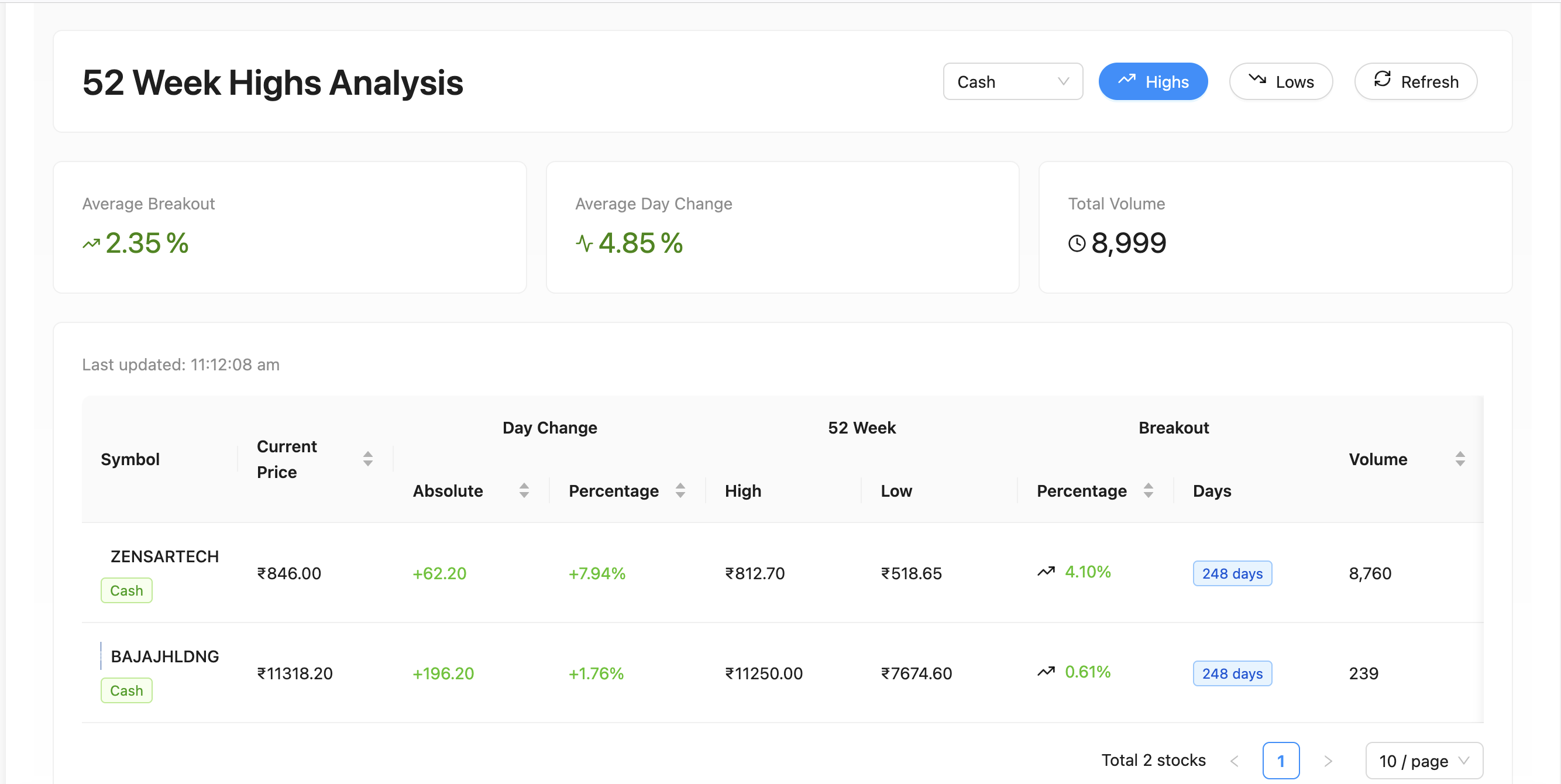Image resolution: width=1561 pixels, height=784 pixels.
Task: Click the ₹11250.00 52-week high value
Action: 764,673
